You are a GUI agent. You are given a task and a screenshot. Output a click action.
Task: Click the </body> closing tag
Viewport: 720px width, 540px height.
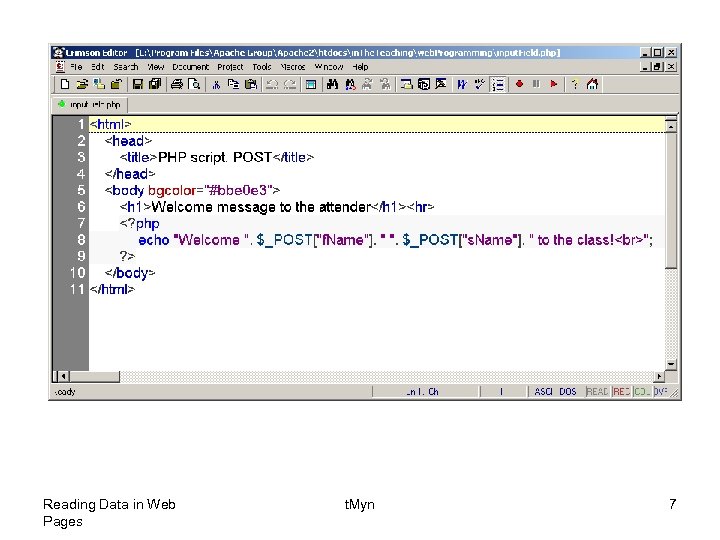[x=130, y=273]
